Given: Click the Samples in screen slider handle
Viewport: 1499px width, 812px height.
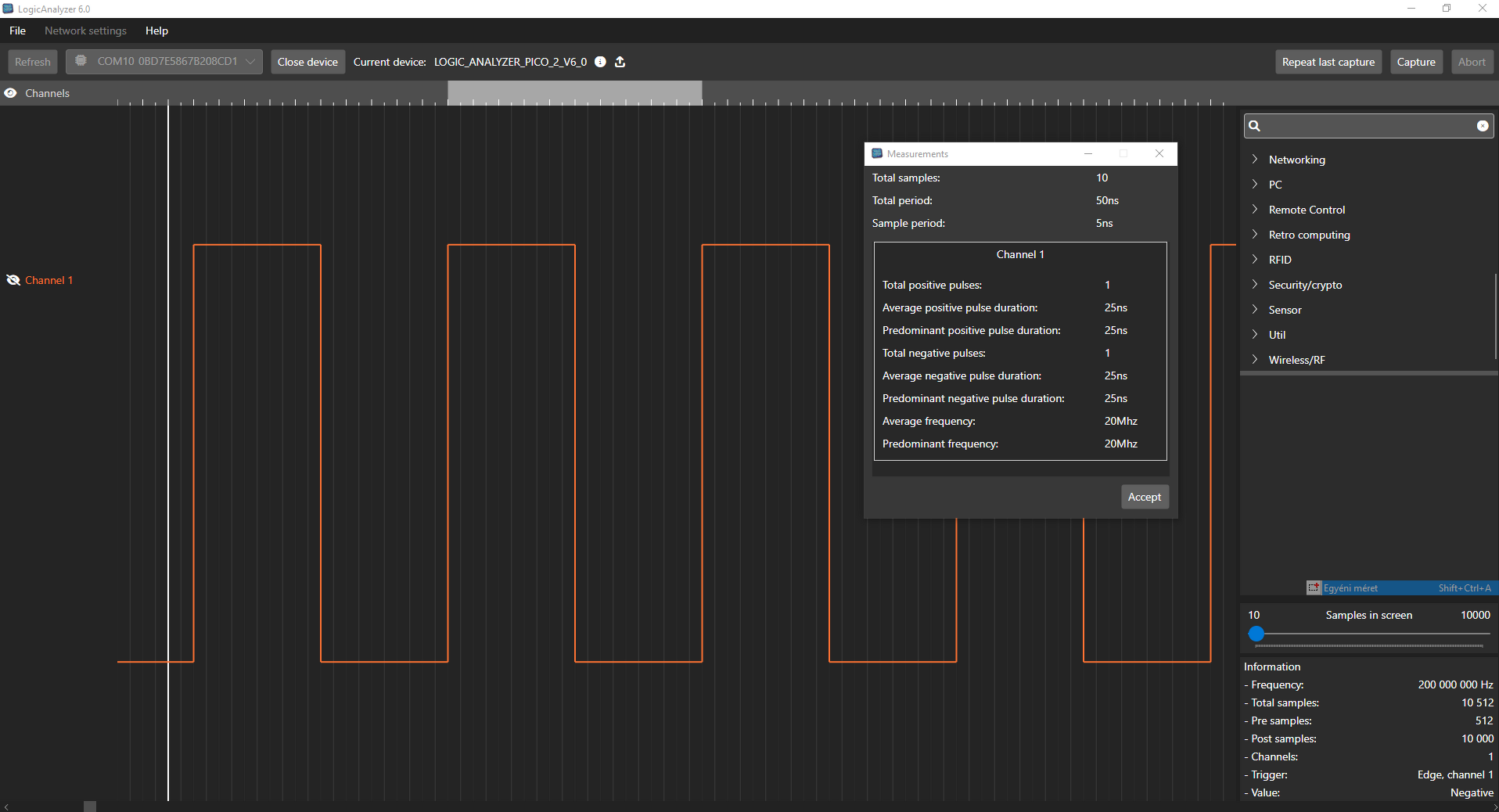Looking at the screenshot, I should (x=1256, y=634).
